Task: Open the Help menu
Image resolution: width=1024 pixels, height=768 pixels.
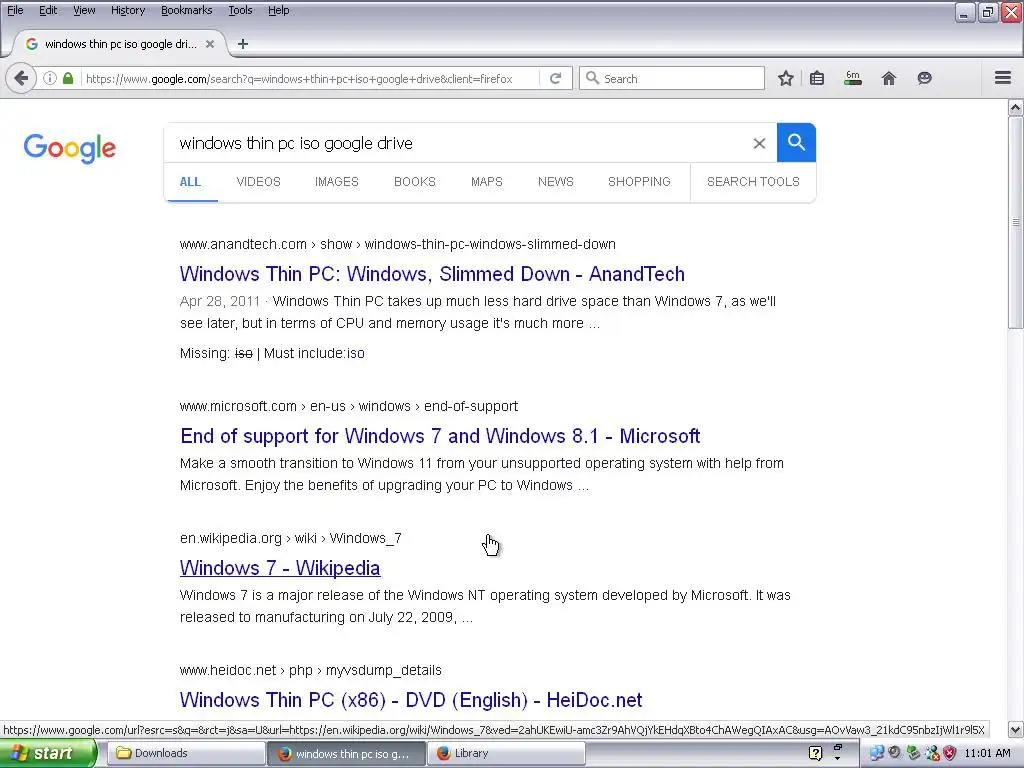Action: tap(278, 10)
